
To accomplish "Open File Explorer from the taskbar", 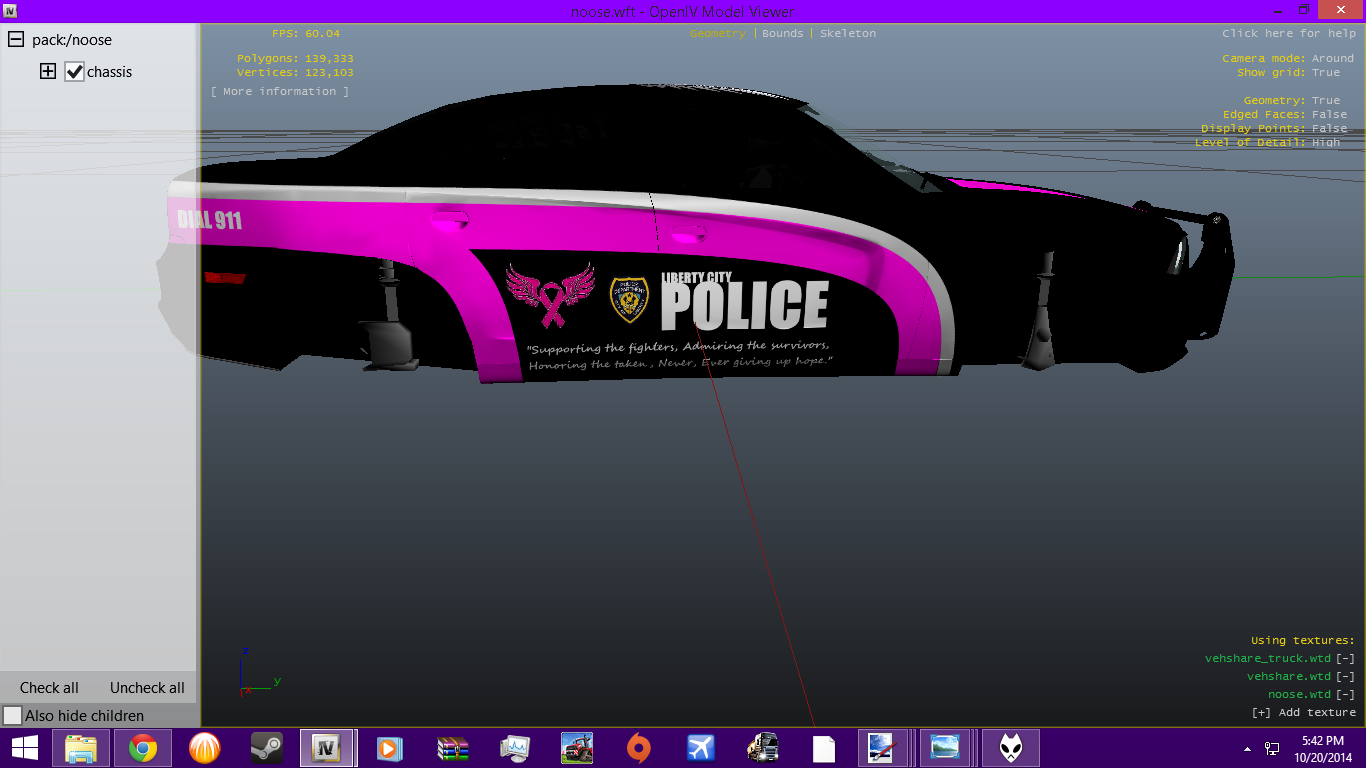I will pyautogui.click(x=81, y=748).
